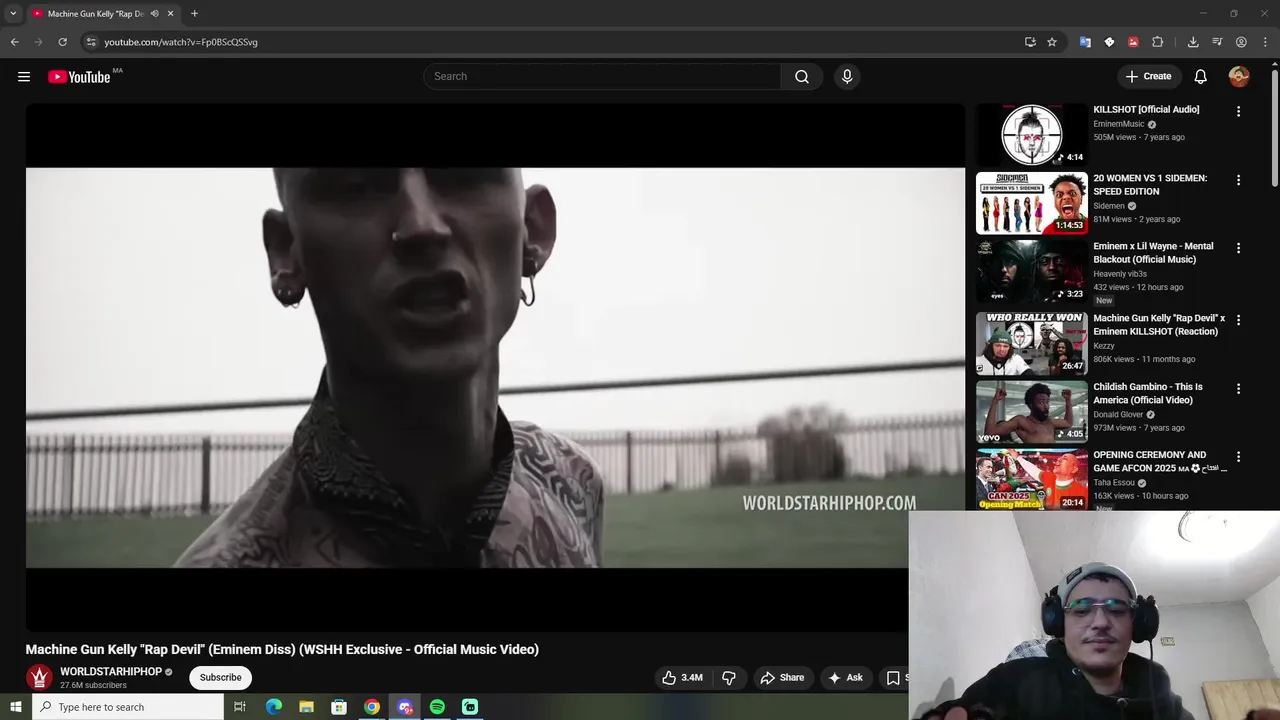Play Childish Gambino This Is America thumbnail
This screenshot has height=720, width=1280.
(1032, 411)
